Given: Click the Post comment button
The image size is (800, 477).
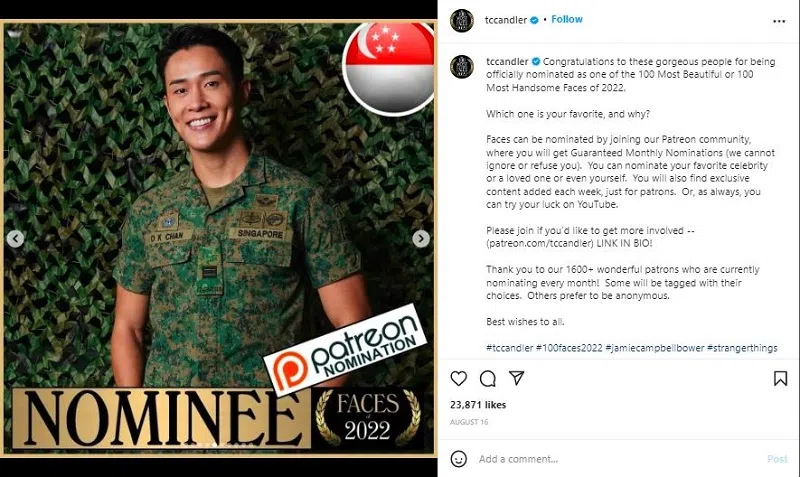Looking at the screenshot, I should pos(777,459).
